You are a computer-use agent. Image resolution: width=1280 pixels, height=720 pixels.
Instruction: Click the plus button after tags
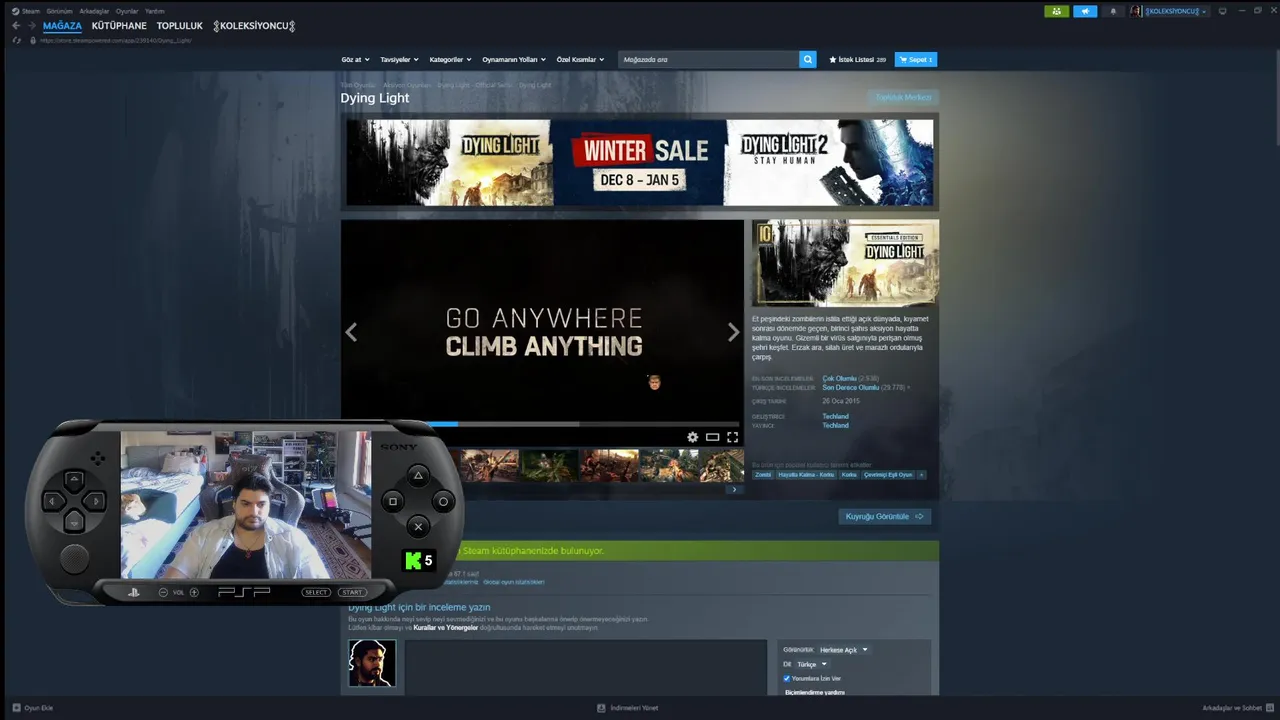click(x=921, y=475)
